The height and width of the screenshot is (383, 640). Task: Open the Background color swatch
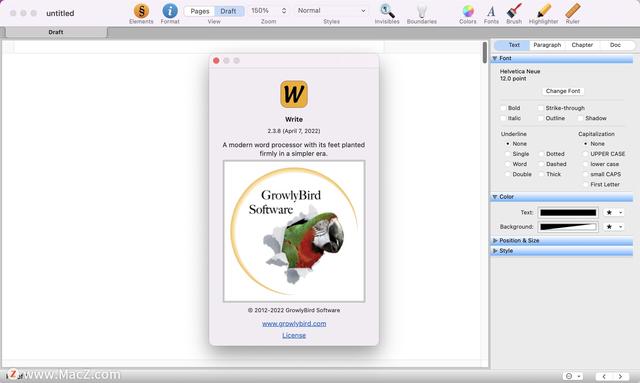click(568, 227)
